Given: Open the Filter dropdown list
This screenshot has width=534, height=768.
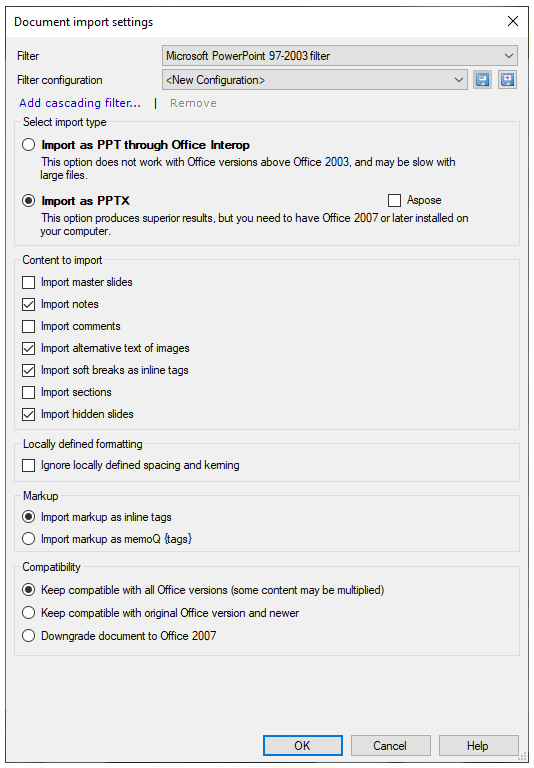Looking at the screenshot, I should (x=340, y=56).
